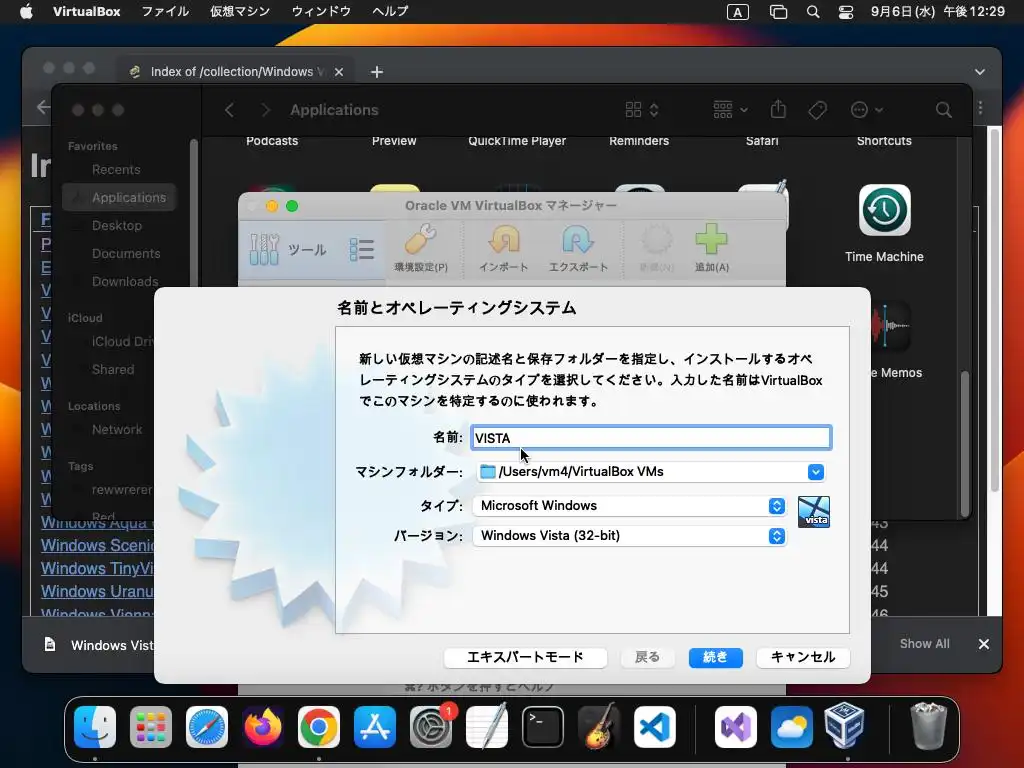
Task: Click Finder tags icon
Action: (x=818, y=110)
